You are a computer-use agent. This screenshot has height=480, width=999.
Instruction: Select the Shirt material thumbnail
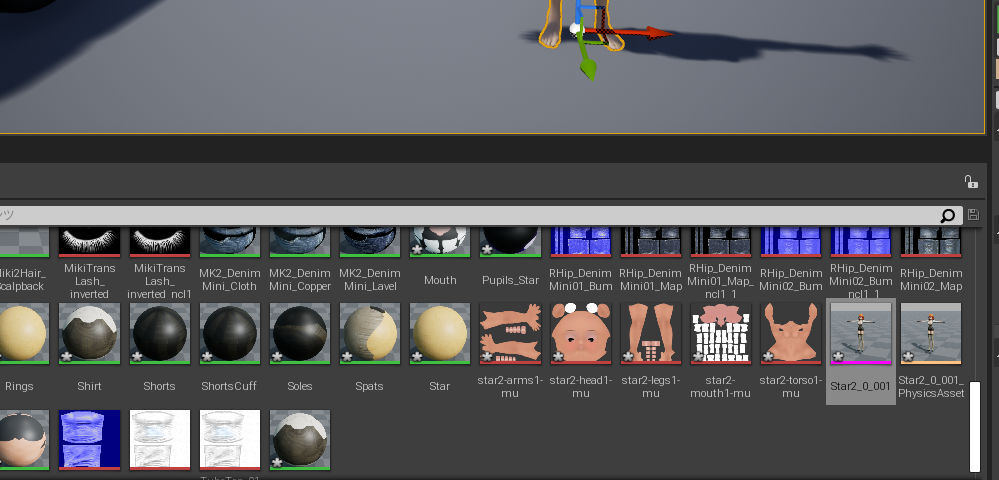[x=89, y=333]
